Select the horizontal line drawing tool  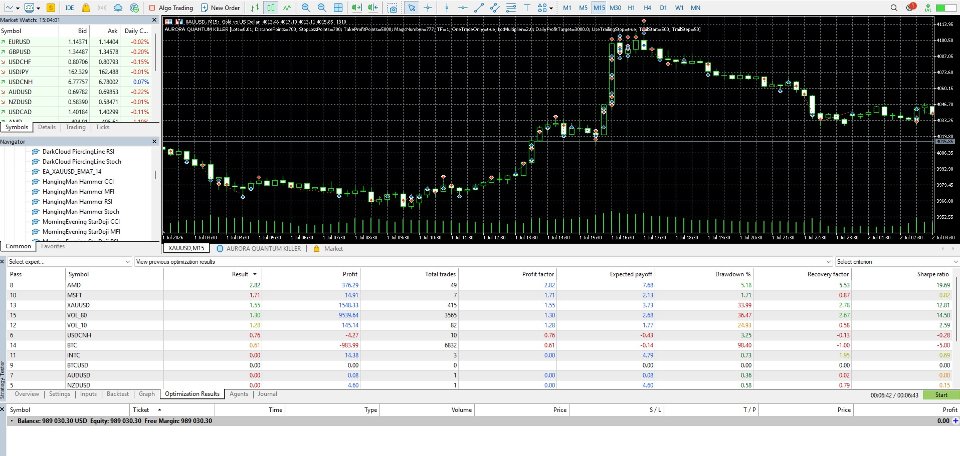pyautogui.click(x=463, y=8)
